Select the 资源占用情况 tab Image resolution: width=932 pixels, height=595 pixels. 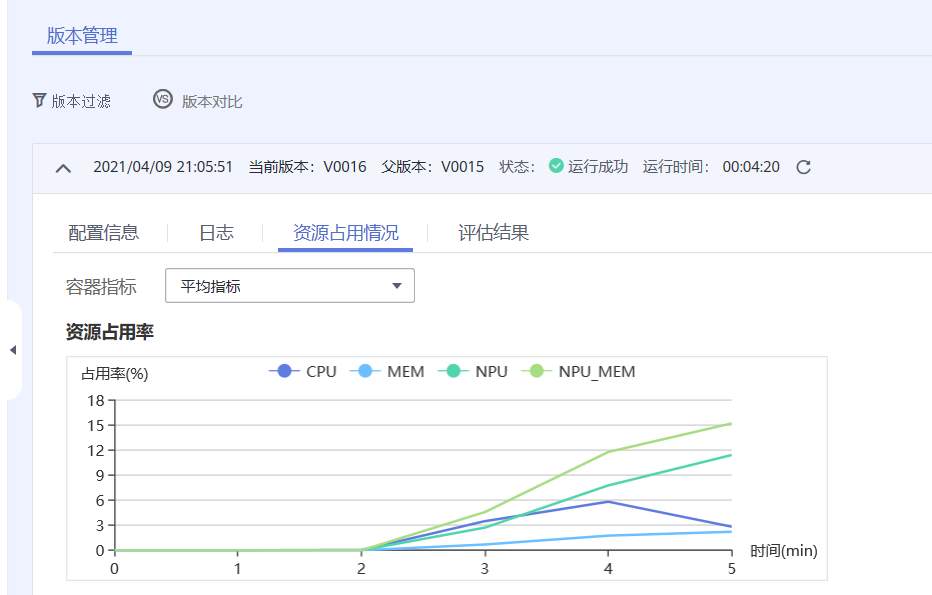(345, 233)
